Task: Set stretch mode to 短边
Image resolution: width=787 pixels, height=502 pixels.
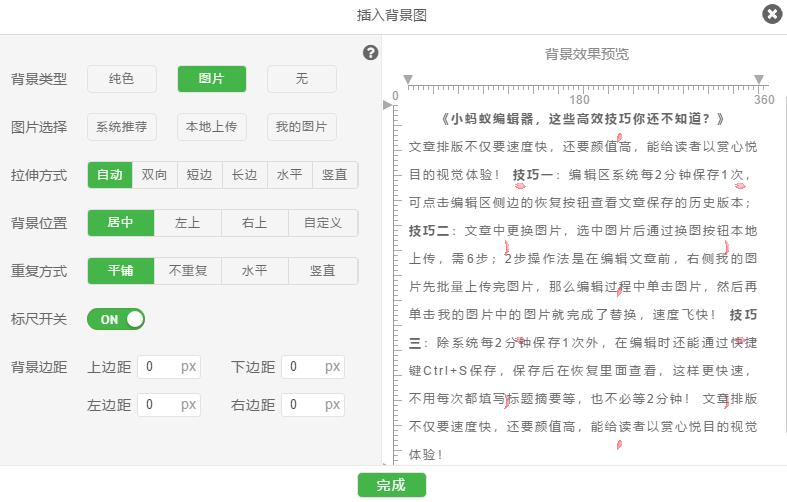Action: (200, 175)
